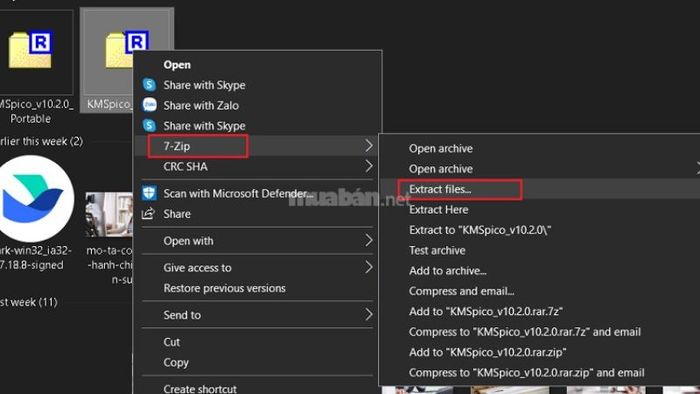
Task: Click the 'Last week (11)' group header
Action: 29,302
